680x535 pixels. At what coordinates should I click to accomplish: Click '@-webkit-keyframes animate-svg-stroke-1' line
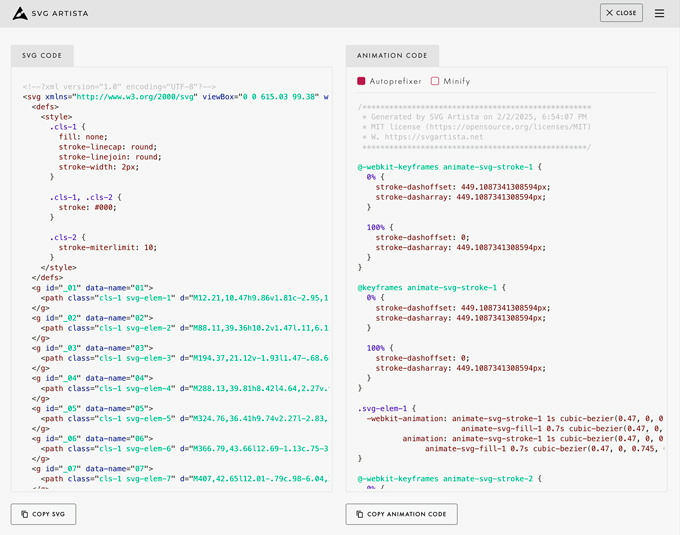point(450,167)
